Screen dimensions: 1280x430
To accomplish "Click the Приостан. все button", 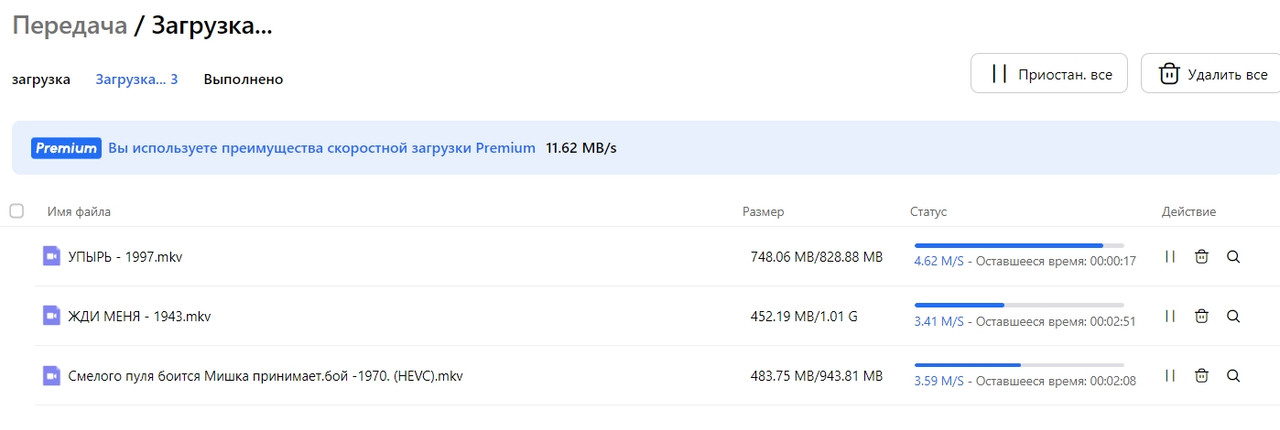I will click(1049, 74).
